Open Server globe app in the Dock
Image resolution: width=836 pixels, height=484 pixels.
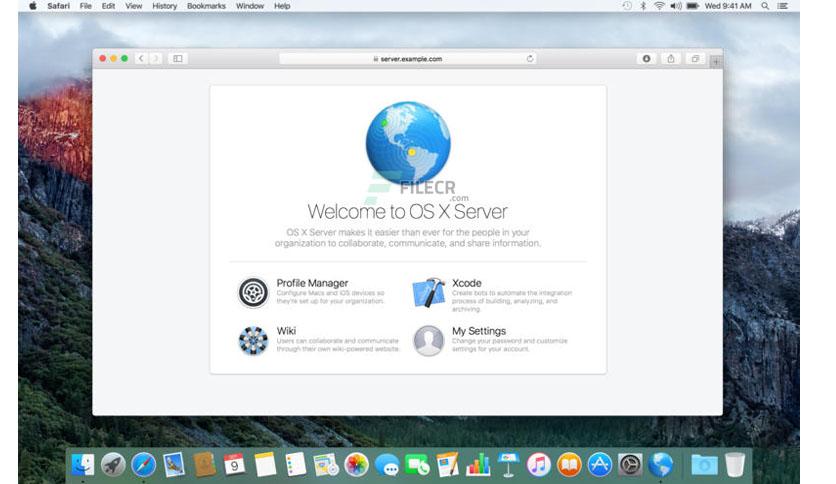click(x=660, y=465)
